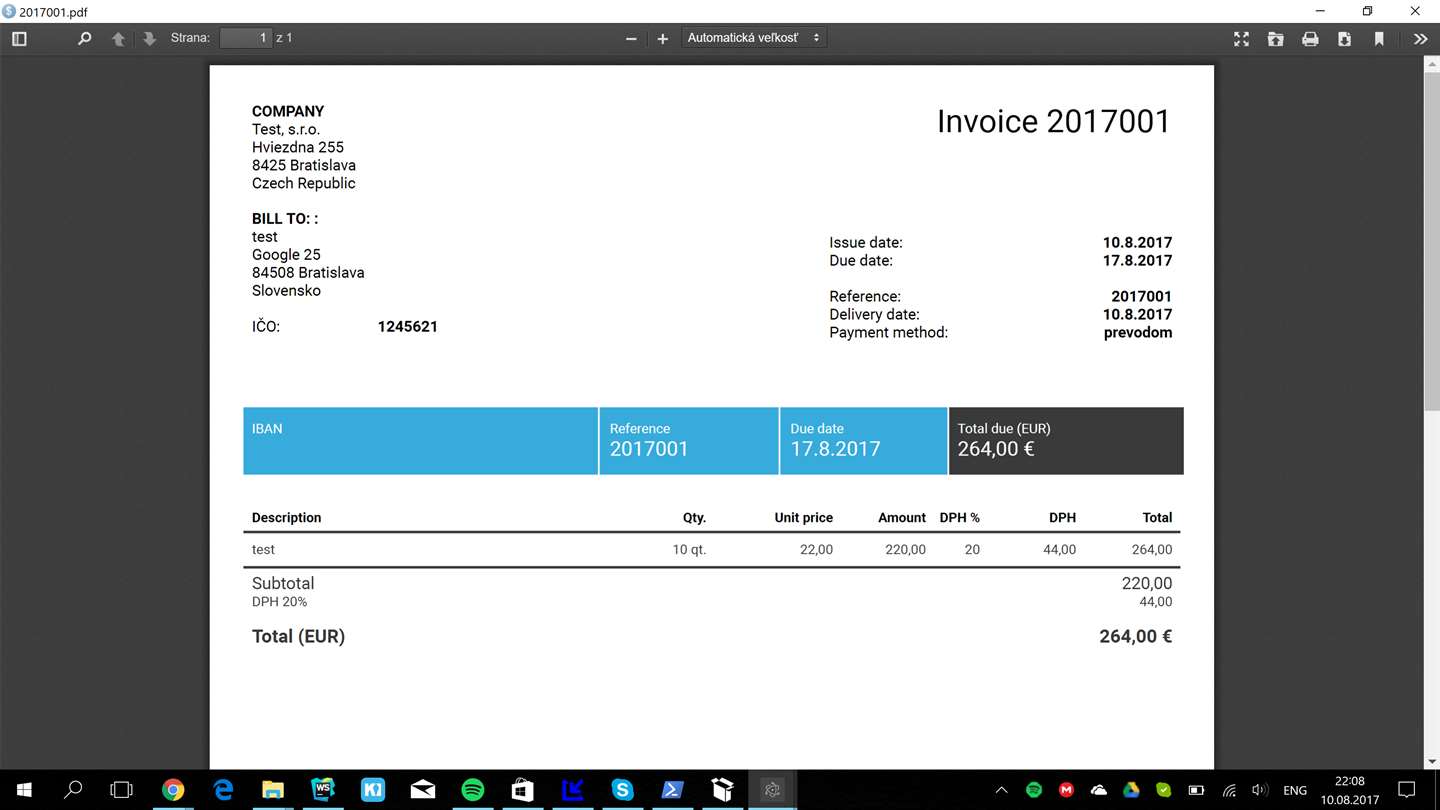Switch to presentation mode
This screenshot has height=810, width=1440.
[x=1241, y=39]
